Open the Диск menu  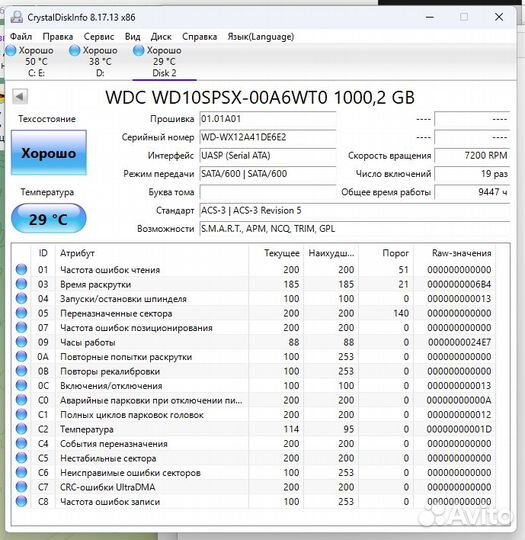pyautogui.click(x=161, y=37)
